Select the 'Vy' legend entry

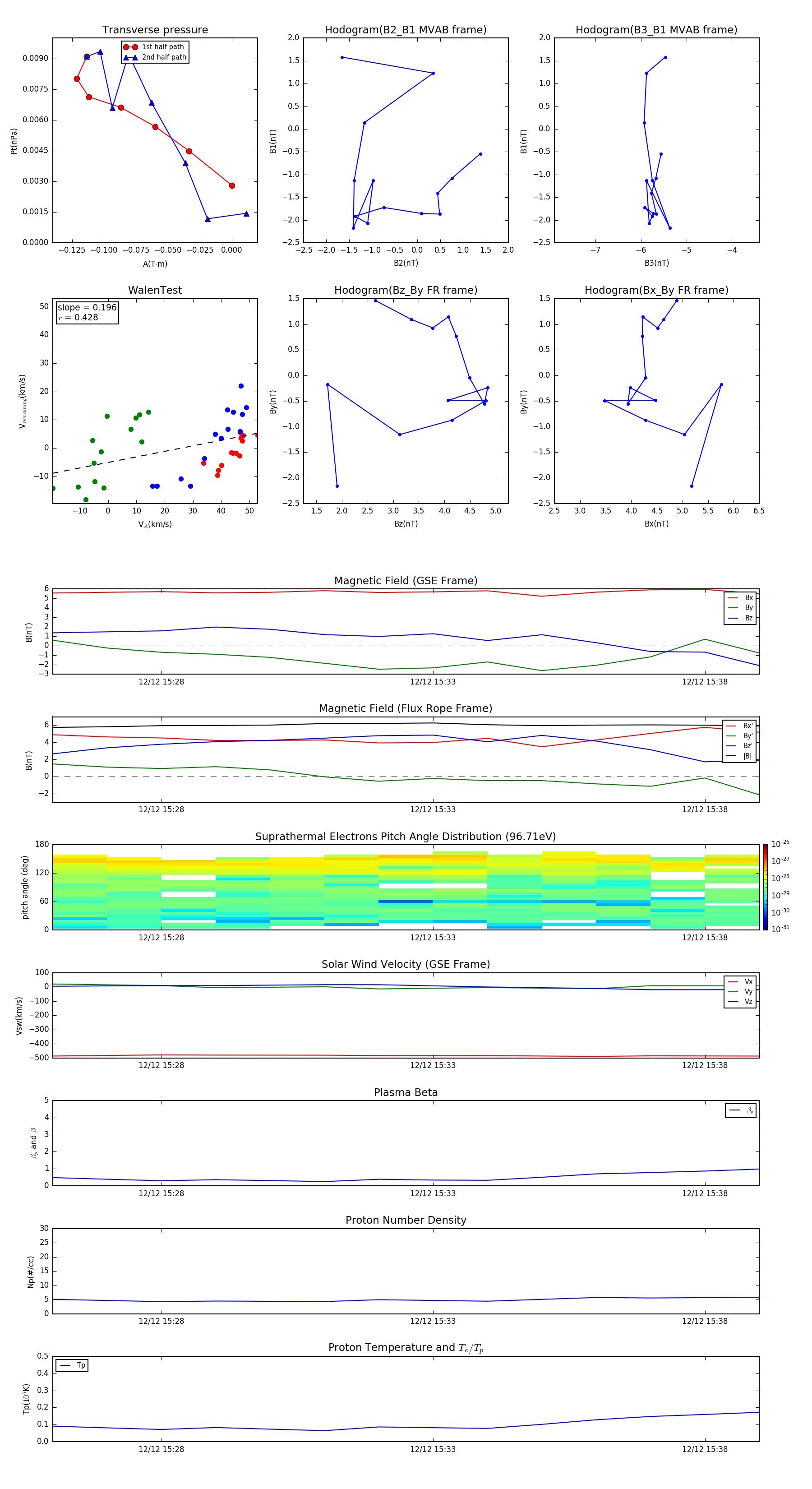(740, 991)
